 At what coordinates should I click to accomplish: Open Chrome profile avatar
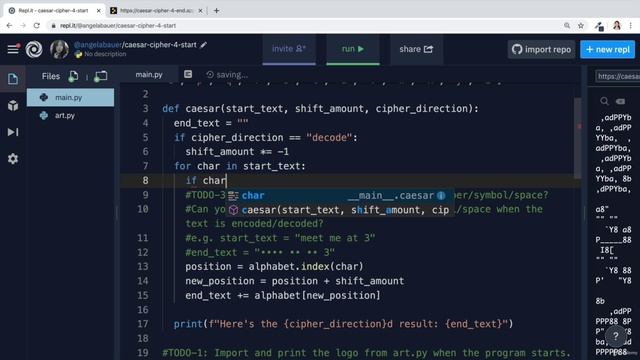point(617,25)
